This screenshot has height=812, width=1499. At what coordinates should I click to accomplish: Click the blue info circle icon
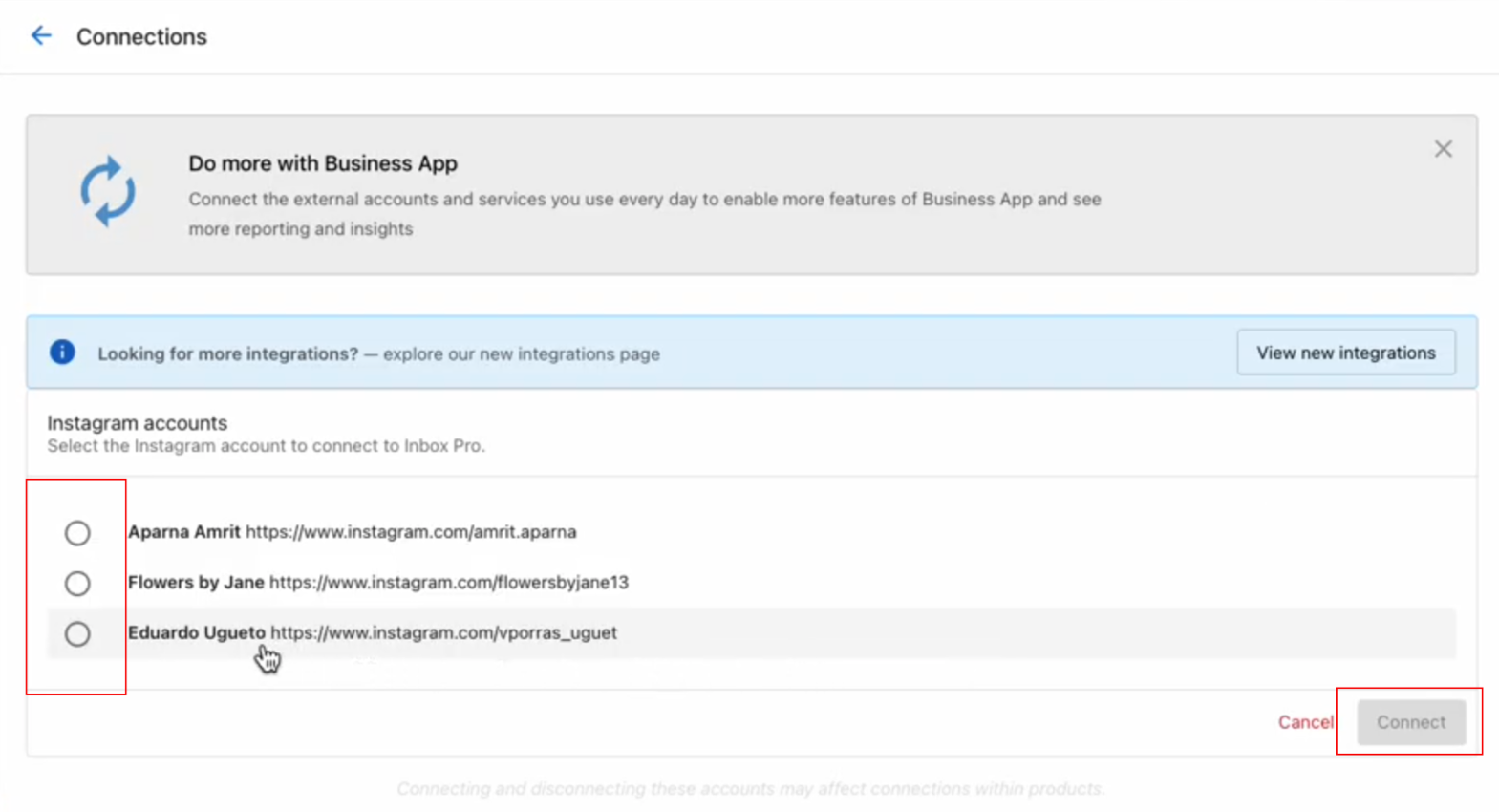62,353
